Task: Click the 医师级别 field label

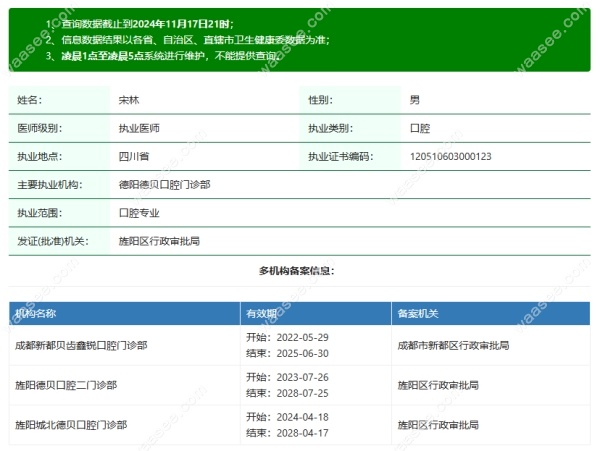Action: (x=39, y=128)
